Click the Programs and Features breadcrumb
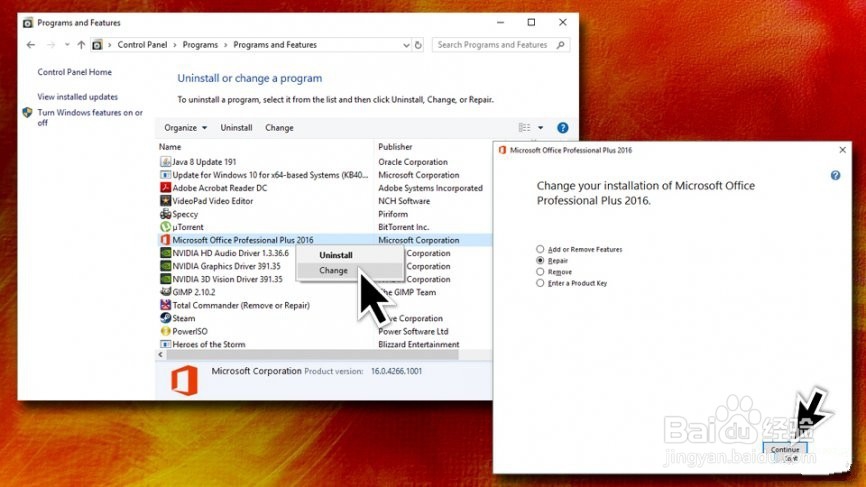The width and height of the screenshot is (866, 487). pyautogui.click(x=275, y=45)
